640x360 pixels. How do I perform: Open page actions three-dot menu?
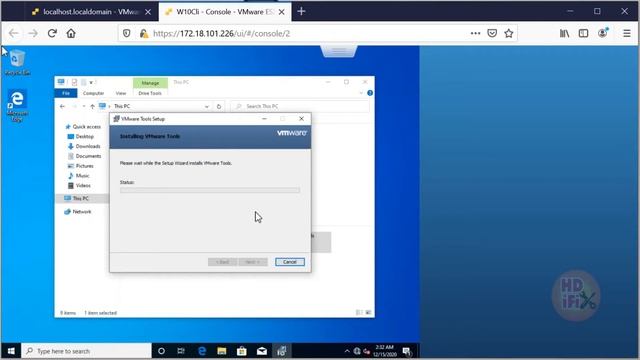click(x=475, y=33)
